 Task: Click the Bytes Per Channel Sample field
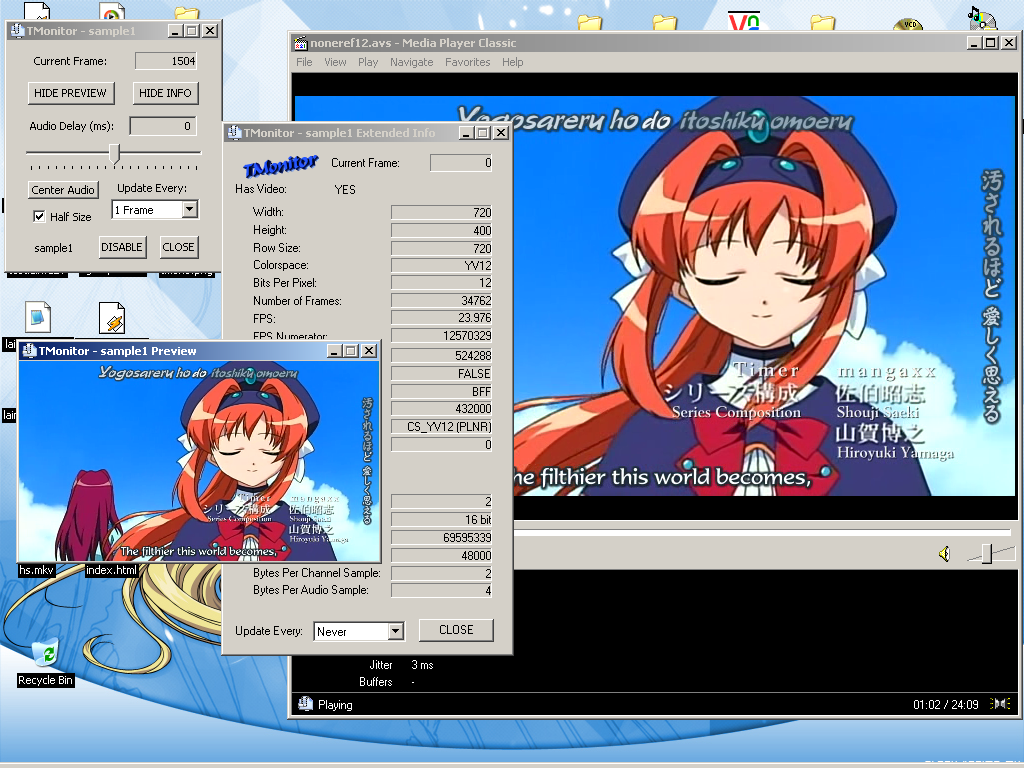point(441,573)
